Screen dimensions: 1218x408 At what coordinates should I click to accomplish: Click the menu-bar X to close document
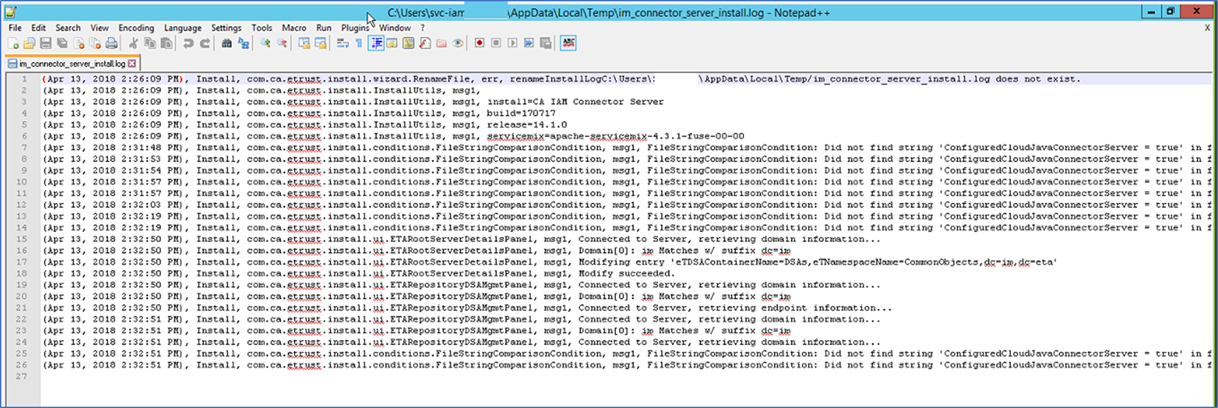1206,28
